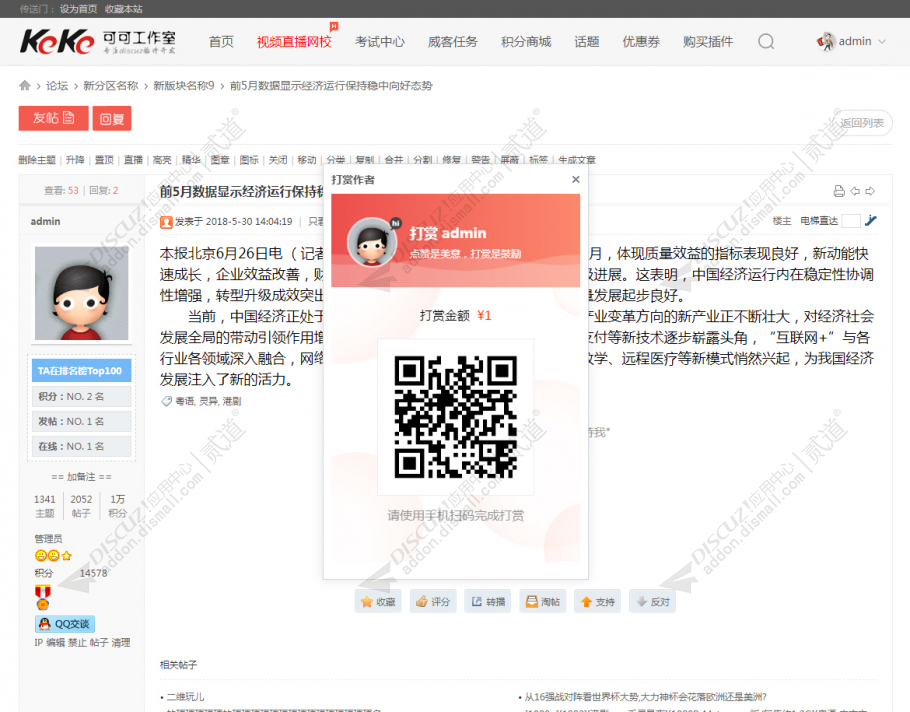
Task: Click 生成文章 moderation link
Action: click(x=577, y=160)
